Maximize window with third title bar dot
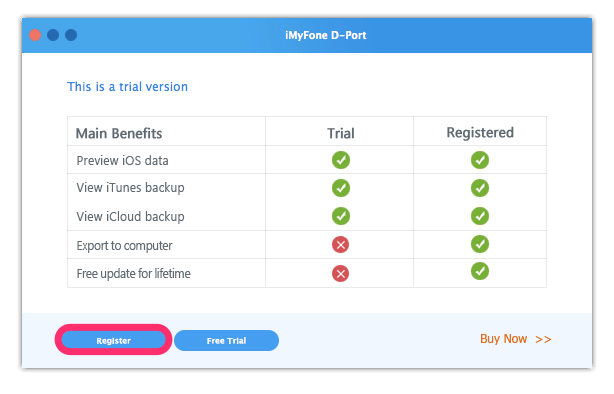 71,35
